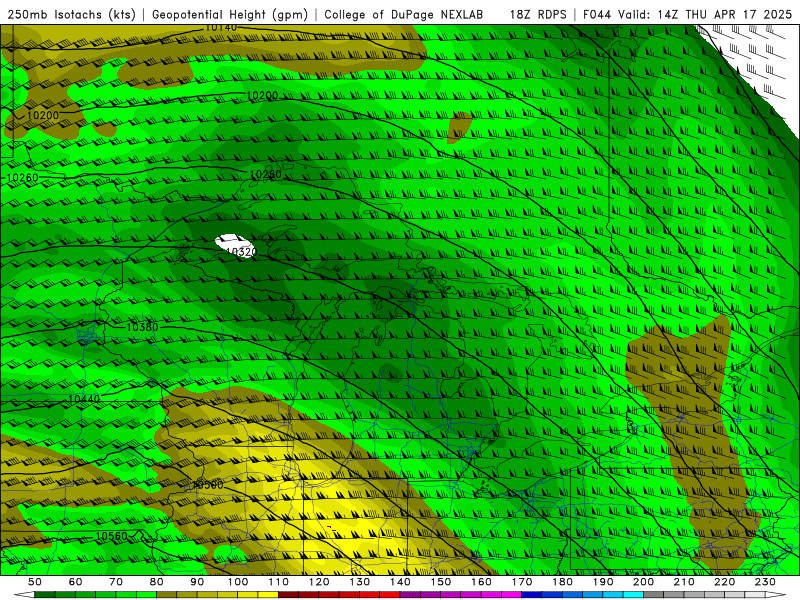Screen dimensions: 800x600
Task: Click the legend value 150
Action: tap(441, 582)
